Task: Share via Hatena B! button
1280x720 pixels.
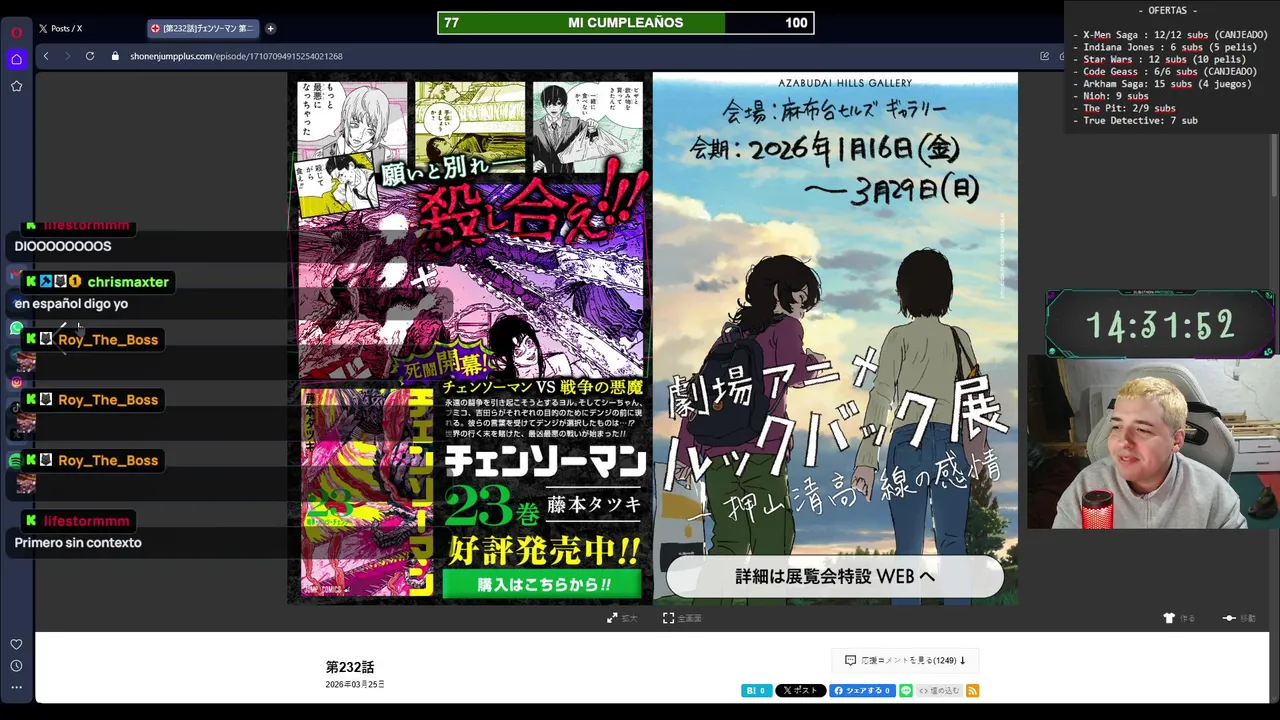Action: click(756, 691)
